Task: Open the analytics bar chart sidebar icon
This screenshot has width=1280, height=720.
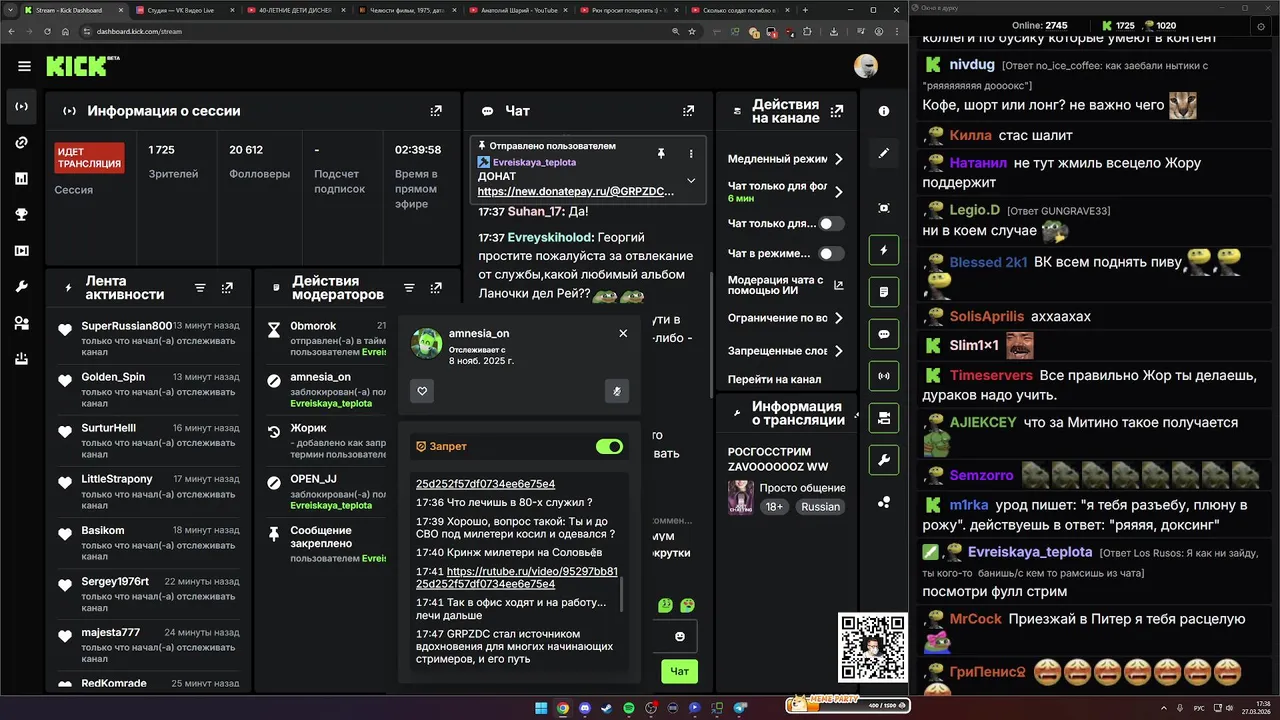Action: pyautogui.click(x=21, y=178)
